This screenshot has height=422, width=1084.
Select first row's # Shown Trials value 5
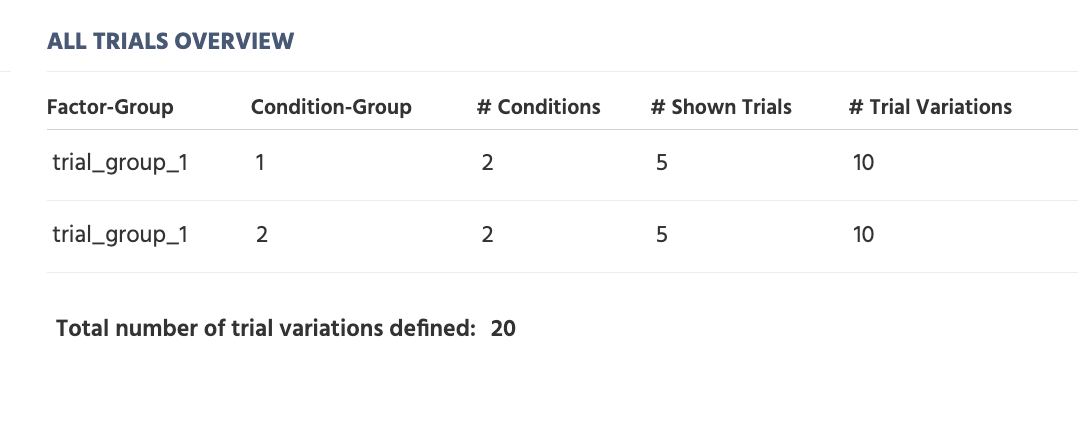click(x=661, y=162)
